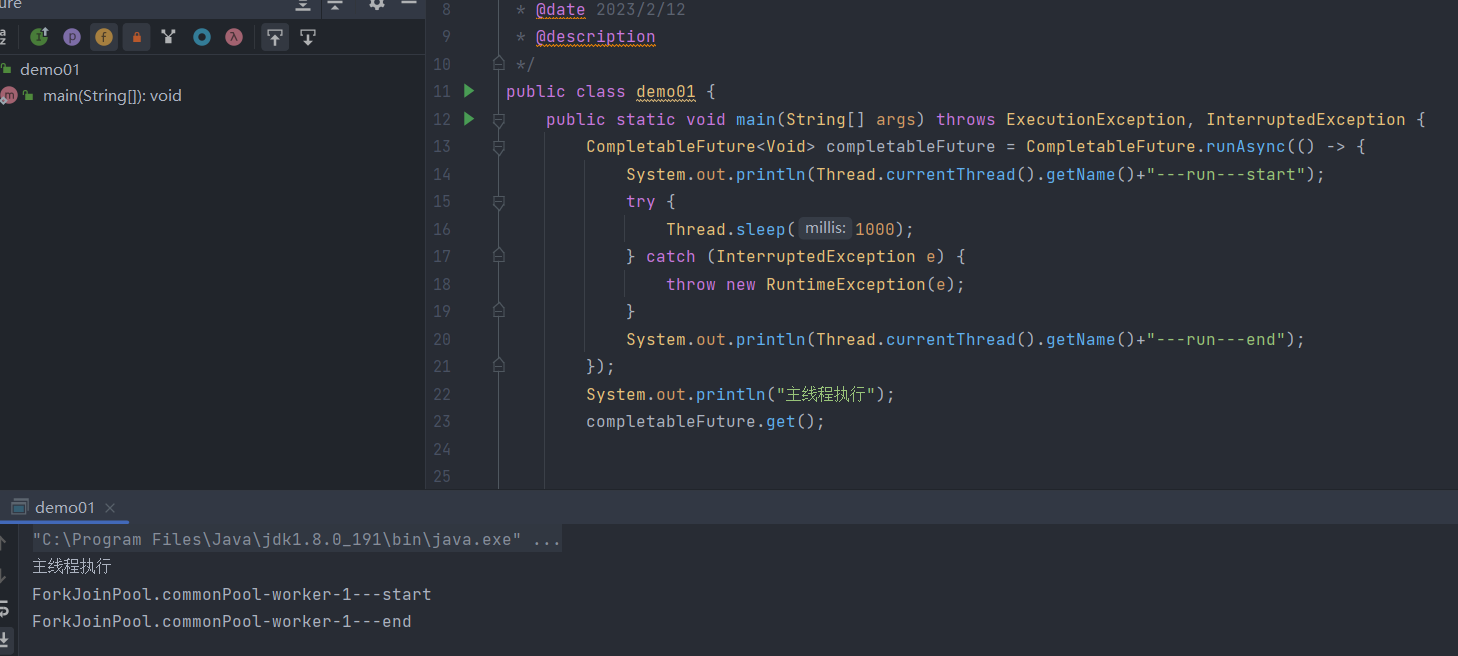Click line number 22 in gutter
1458x656 pixels.
441,395
